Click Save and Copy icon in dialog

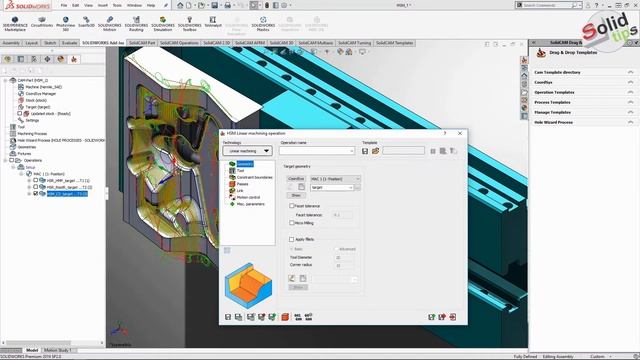[x=238, y=317]
